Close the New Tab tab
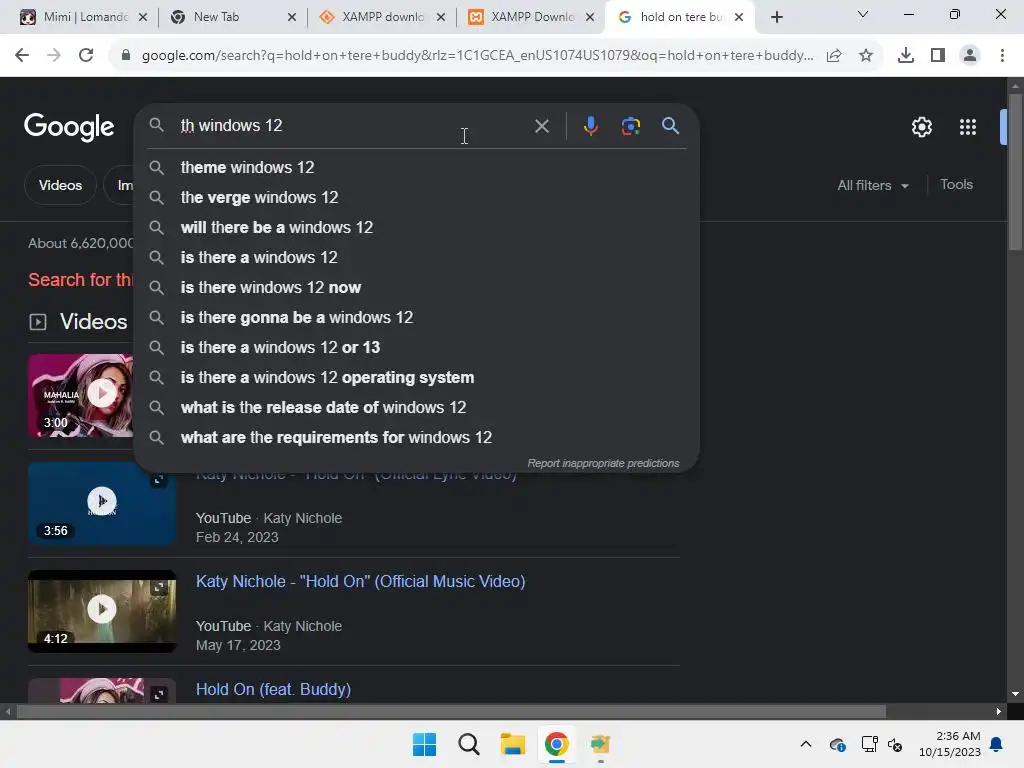Image resolution: width=1024 pixels, height=768 pixels. coord(292,17)
